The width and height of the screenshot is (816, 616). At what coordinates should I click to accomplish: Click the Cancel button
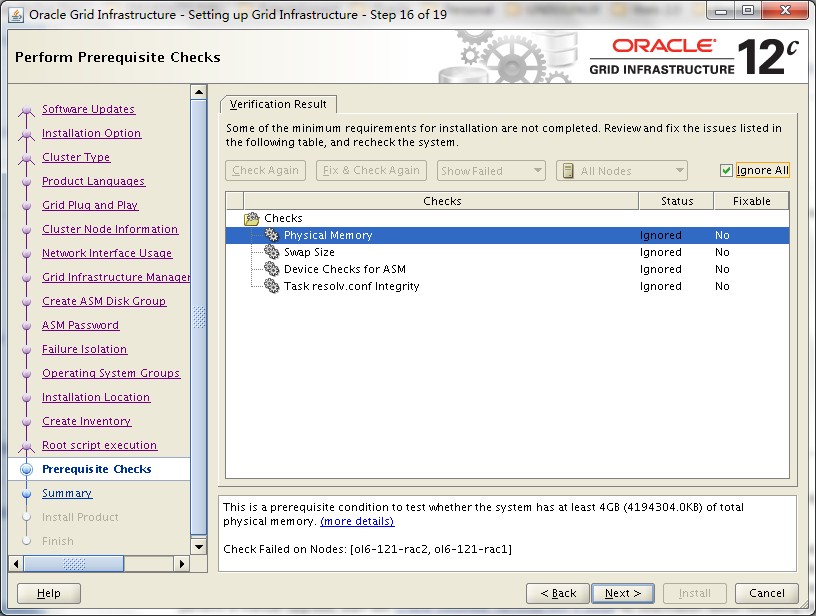(767, 593)
